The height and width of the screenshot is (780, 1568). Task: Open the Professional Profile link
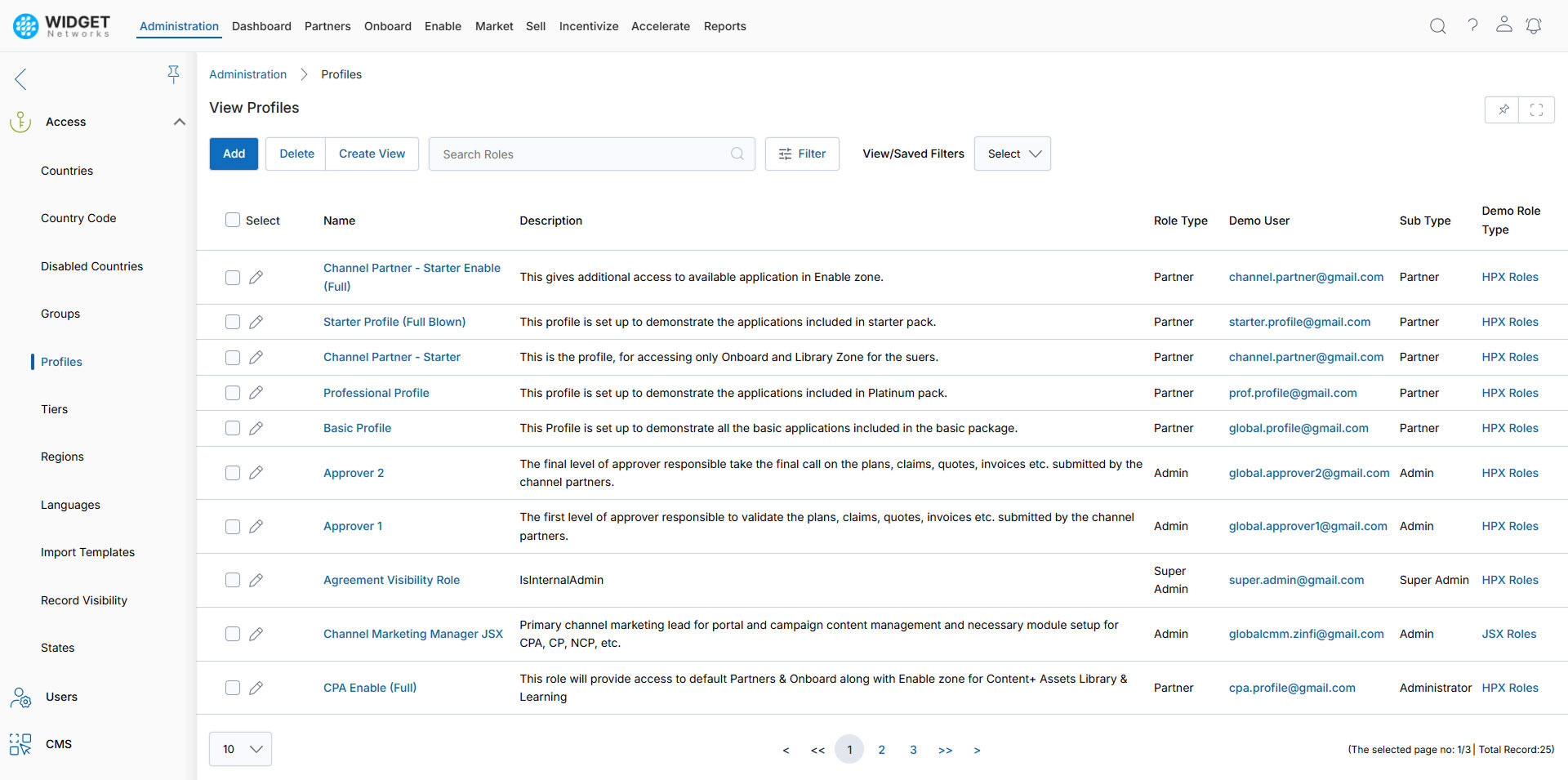tap(376, 393)
